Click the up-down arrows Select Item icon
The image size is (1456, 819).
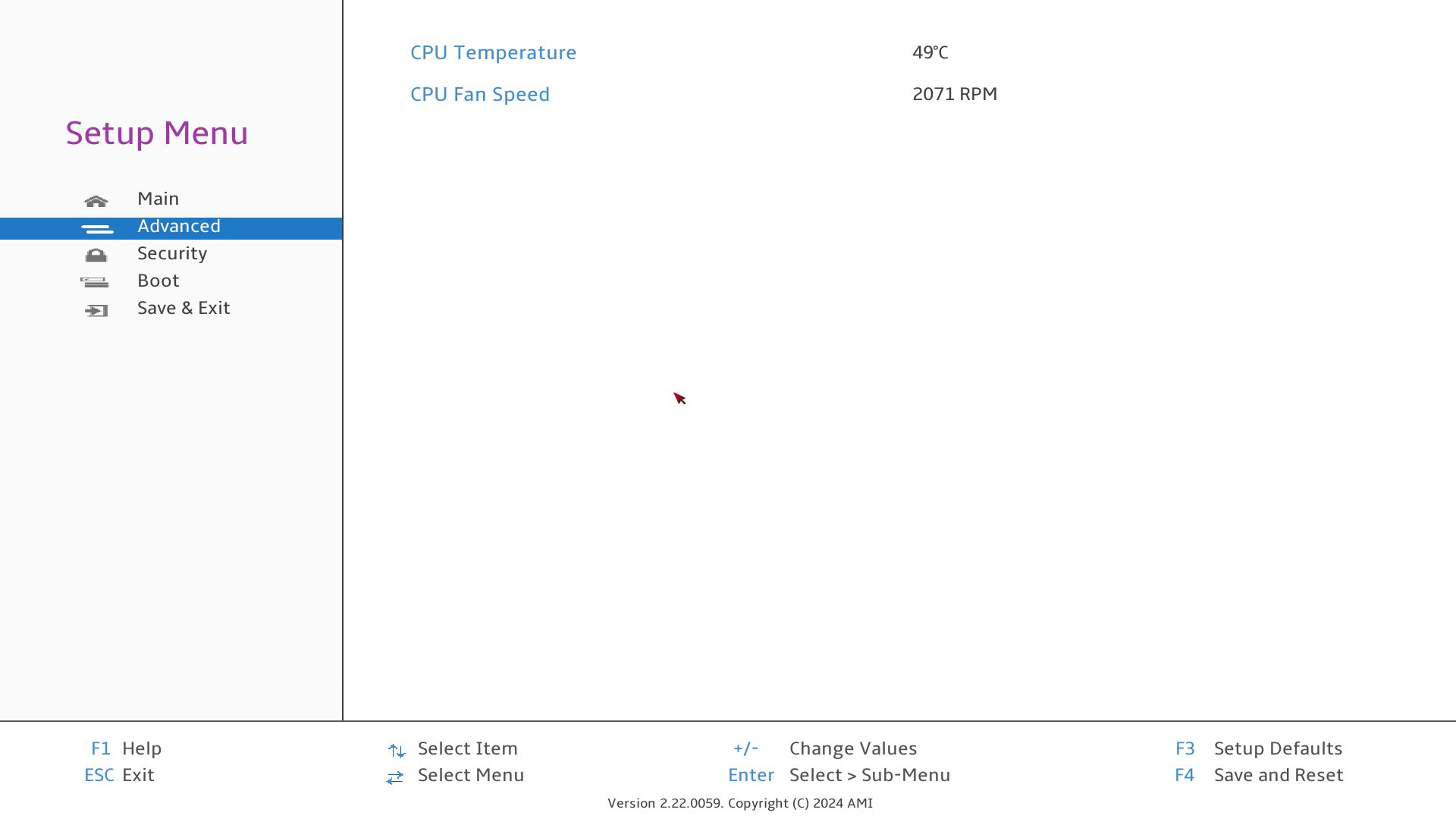tap(396, 750)
